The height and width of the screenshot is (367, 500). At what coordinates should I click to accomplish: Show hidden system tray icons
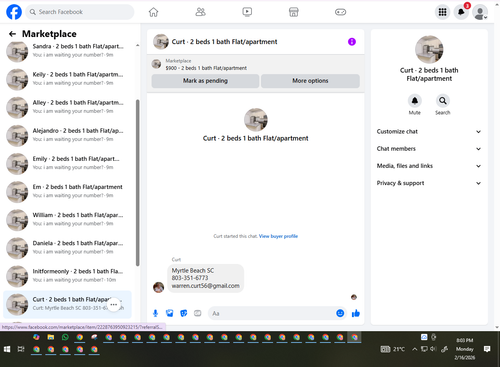click(x=415, y=349)
